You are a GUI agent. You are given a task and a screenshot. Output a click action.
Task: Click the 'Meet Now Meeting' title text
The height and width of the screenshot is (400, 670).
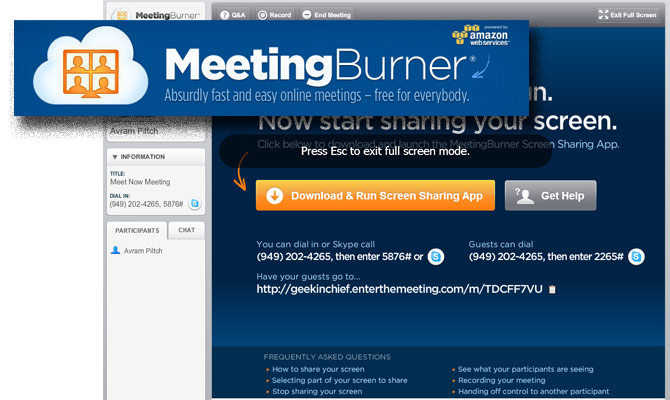click(x=140, y=182)
